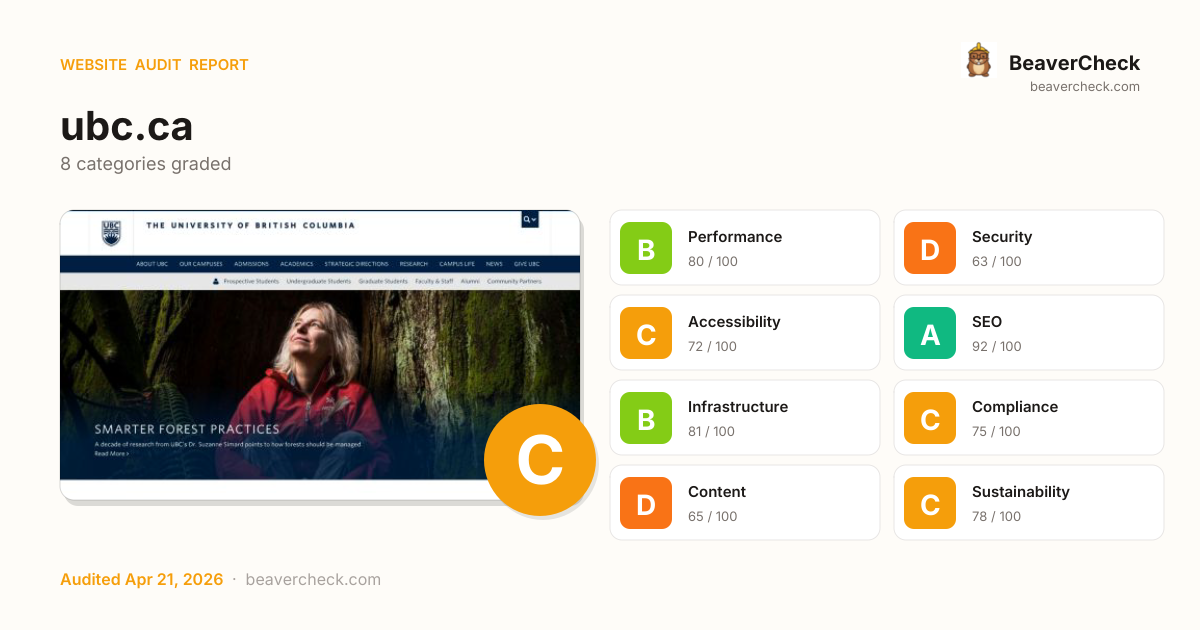
Task: Click the Security grade D badge
Action: coord(930,248)
